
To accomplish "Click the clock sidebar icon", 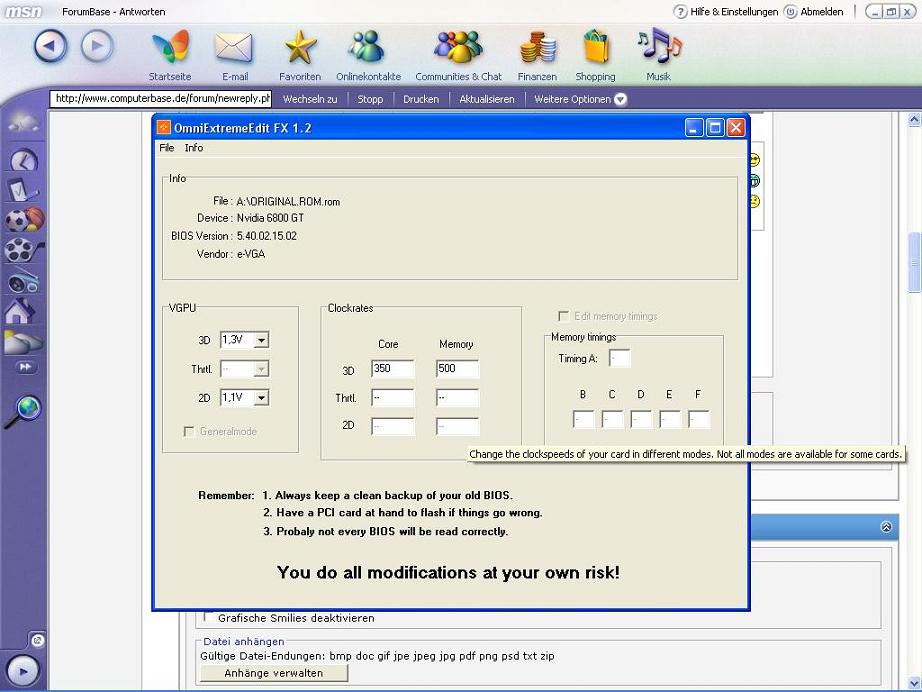I will pyautogui.click(x=24, y=161).
